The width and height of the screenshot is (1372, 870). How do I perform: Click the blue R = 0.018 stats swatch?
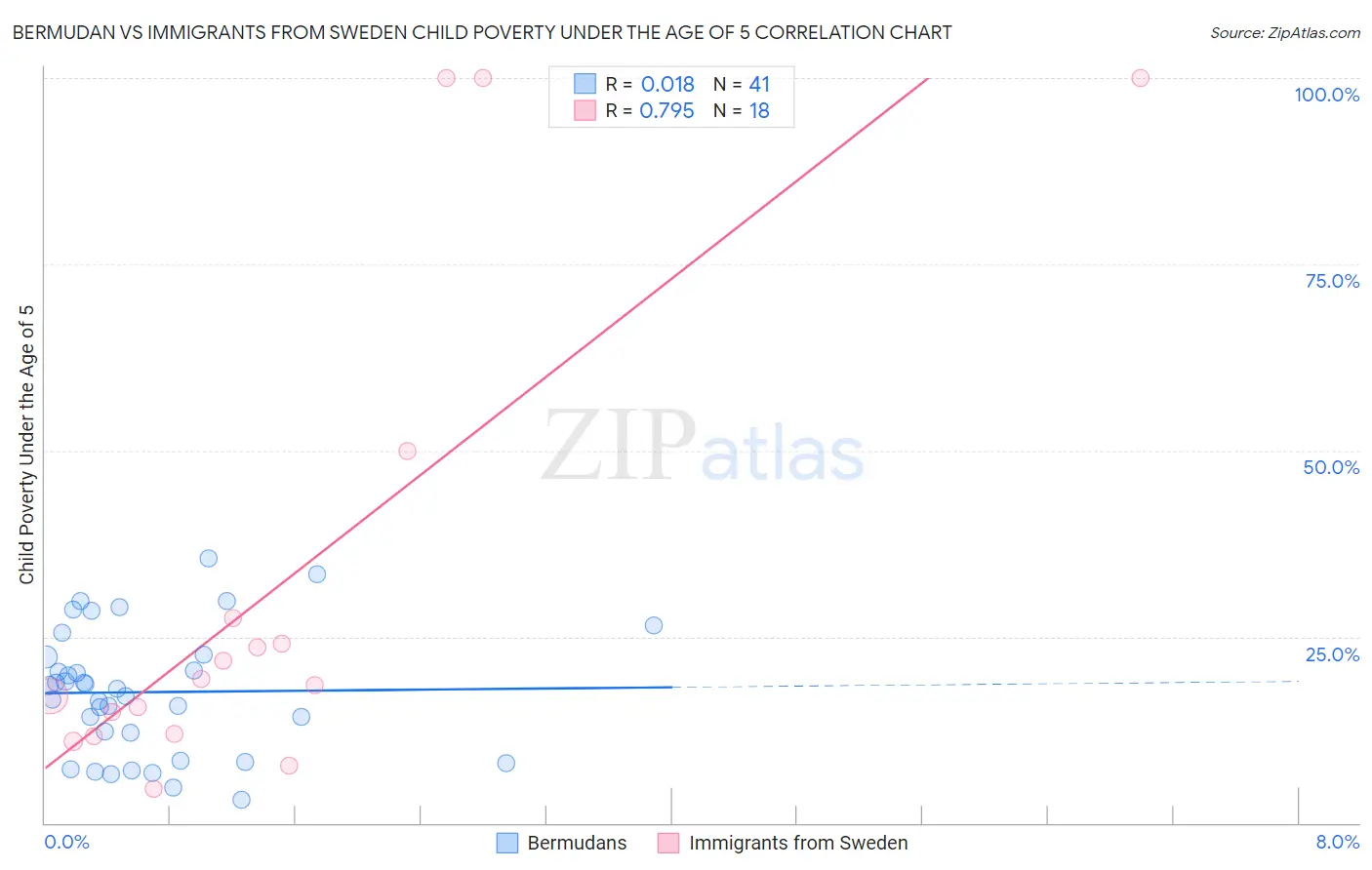point(585,84)
